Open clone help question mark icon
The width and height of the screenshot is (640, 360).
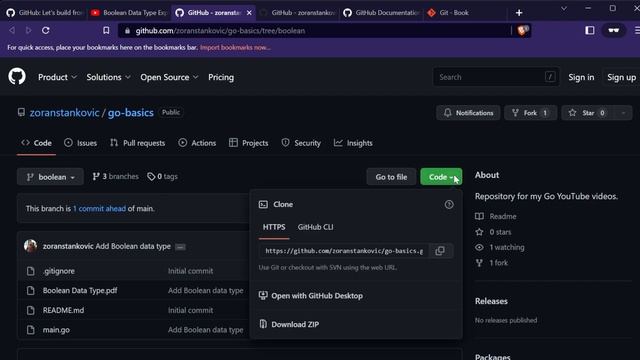coord(449,204)
